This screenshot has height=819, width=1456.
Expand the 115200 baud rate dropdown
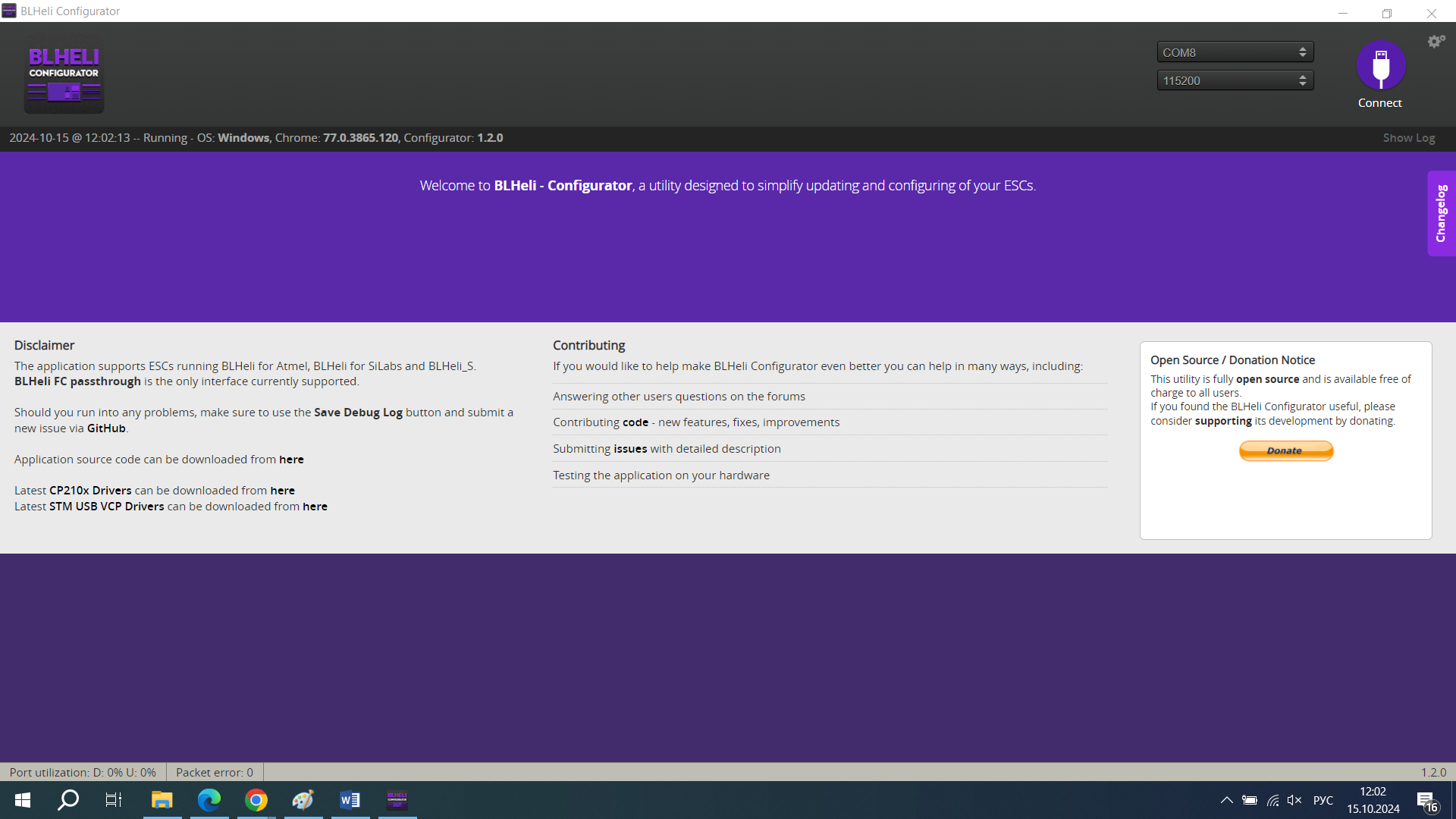1235,80
